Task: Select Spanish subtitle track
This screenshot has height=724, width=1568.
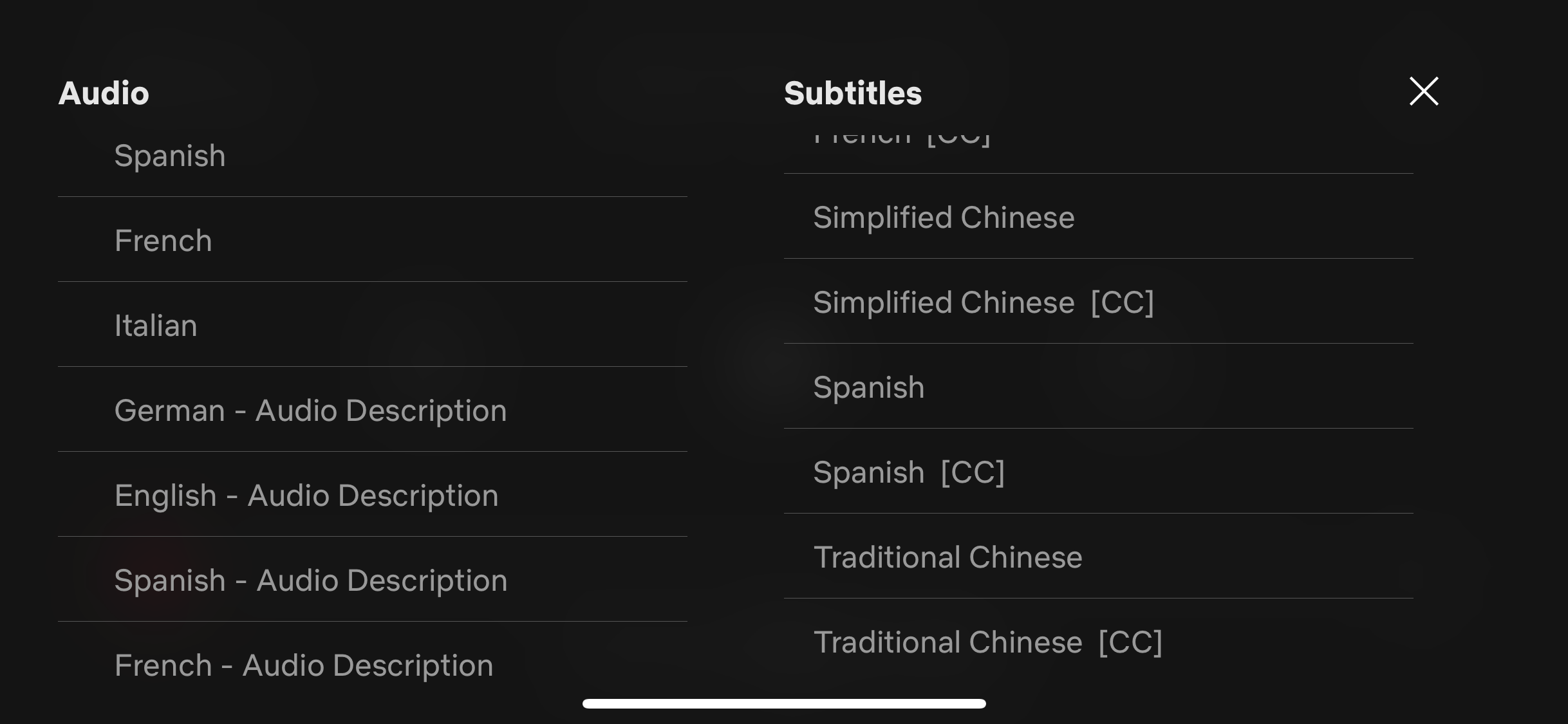Action: pos(868,386)
